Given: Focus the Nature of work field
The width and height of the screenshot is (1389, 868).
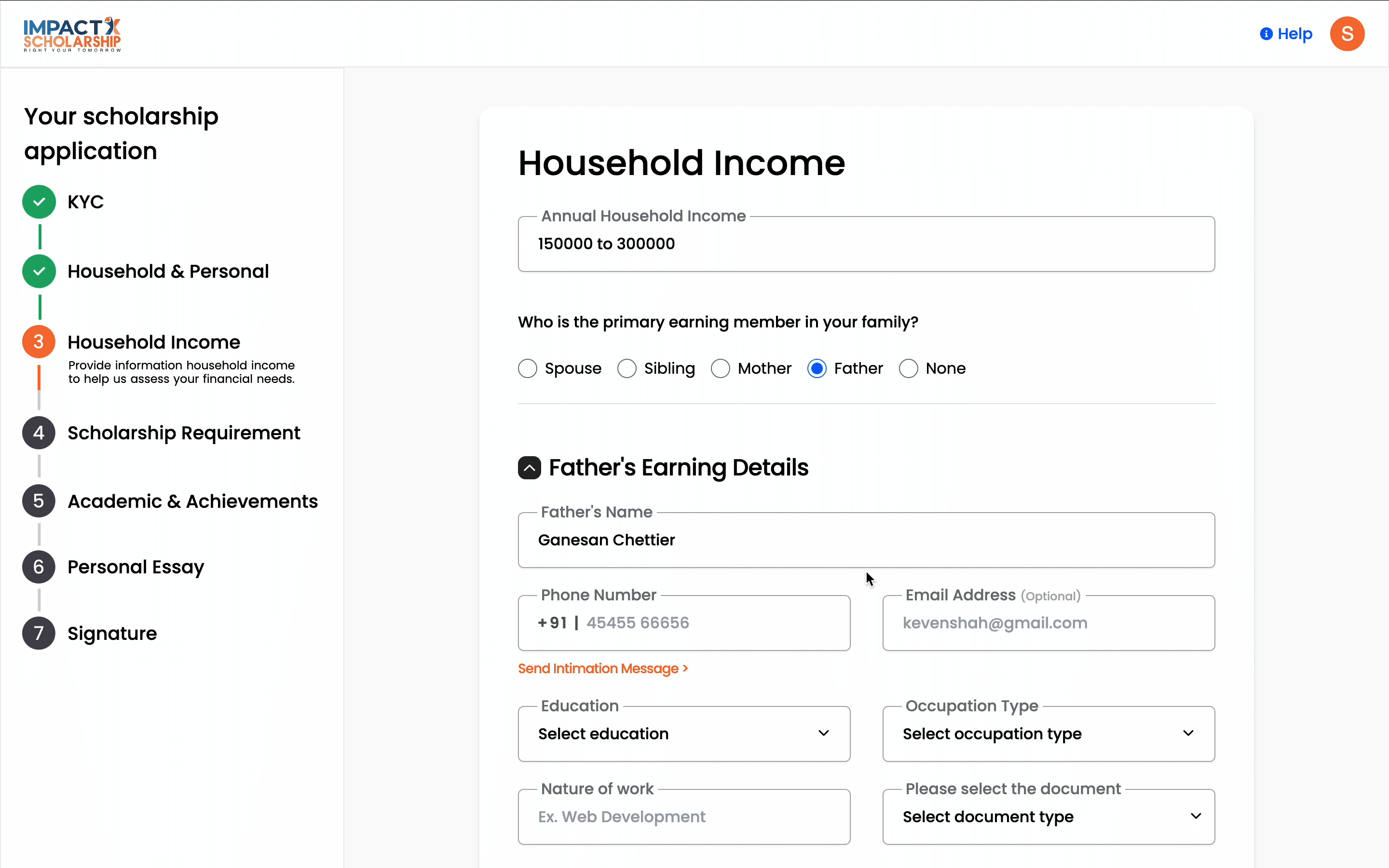Looking at the screenshot, I should pyautogui.click(x=683, y=817).
